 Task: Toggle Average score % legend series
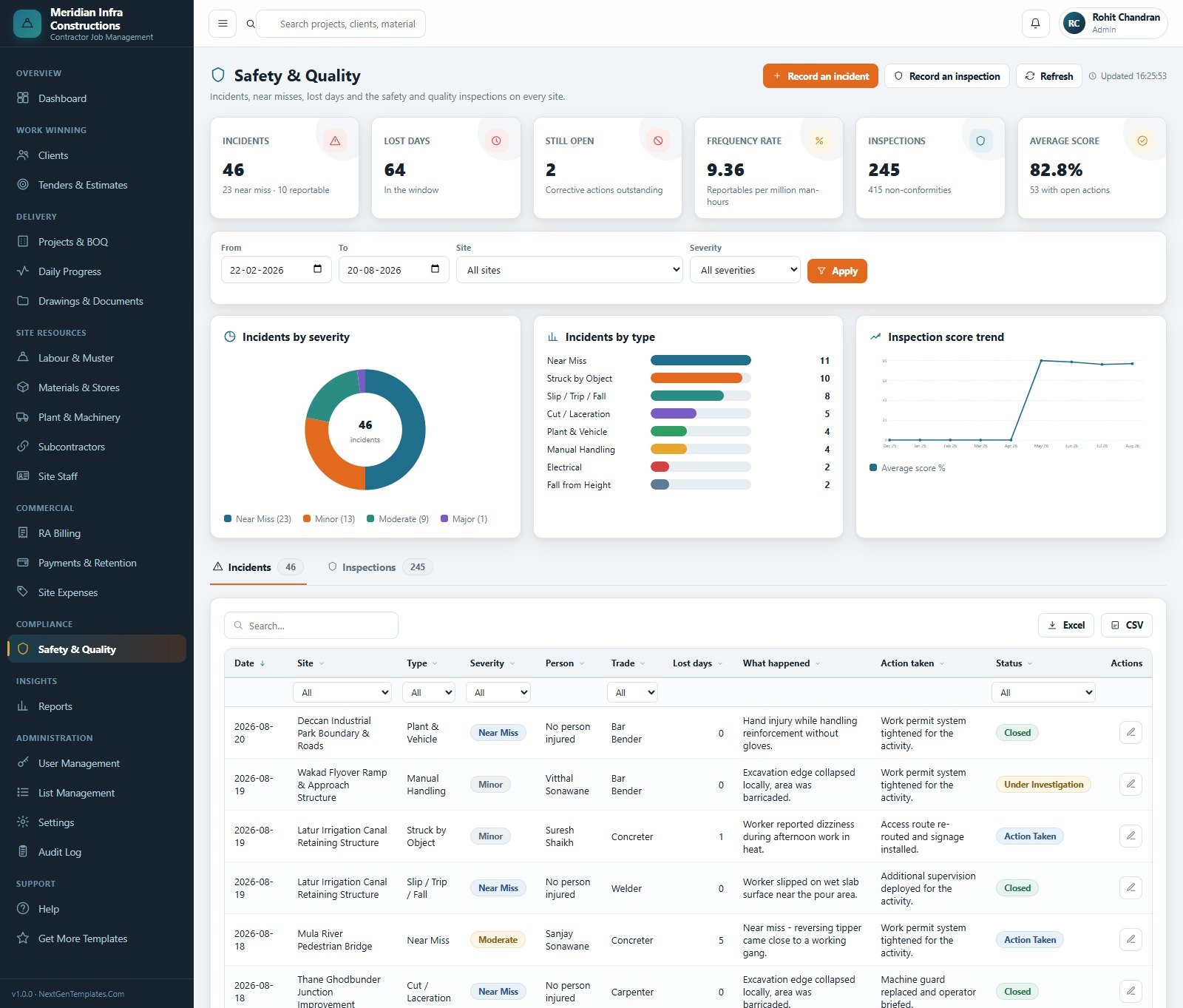(907, 468)
